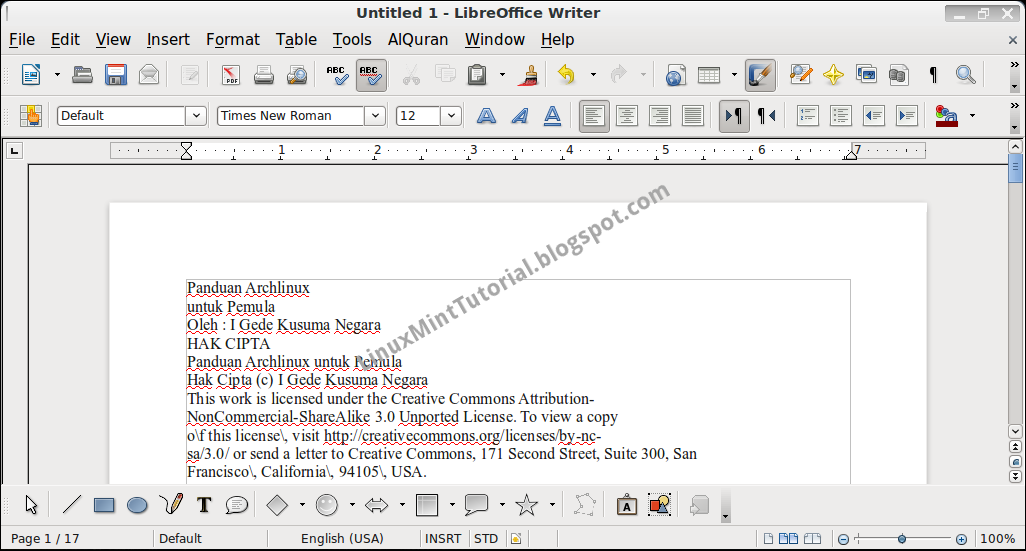Screen dimensions: 1026x551
Task: Click zoom in plus button
Action: tap(961, 539)
